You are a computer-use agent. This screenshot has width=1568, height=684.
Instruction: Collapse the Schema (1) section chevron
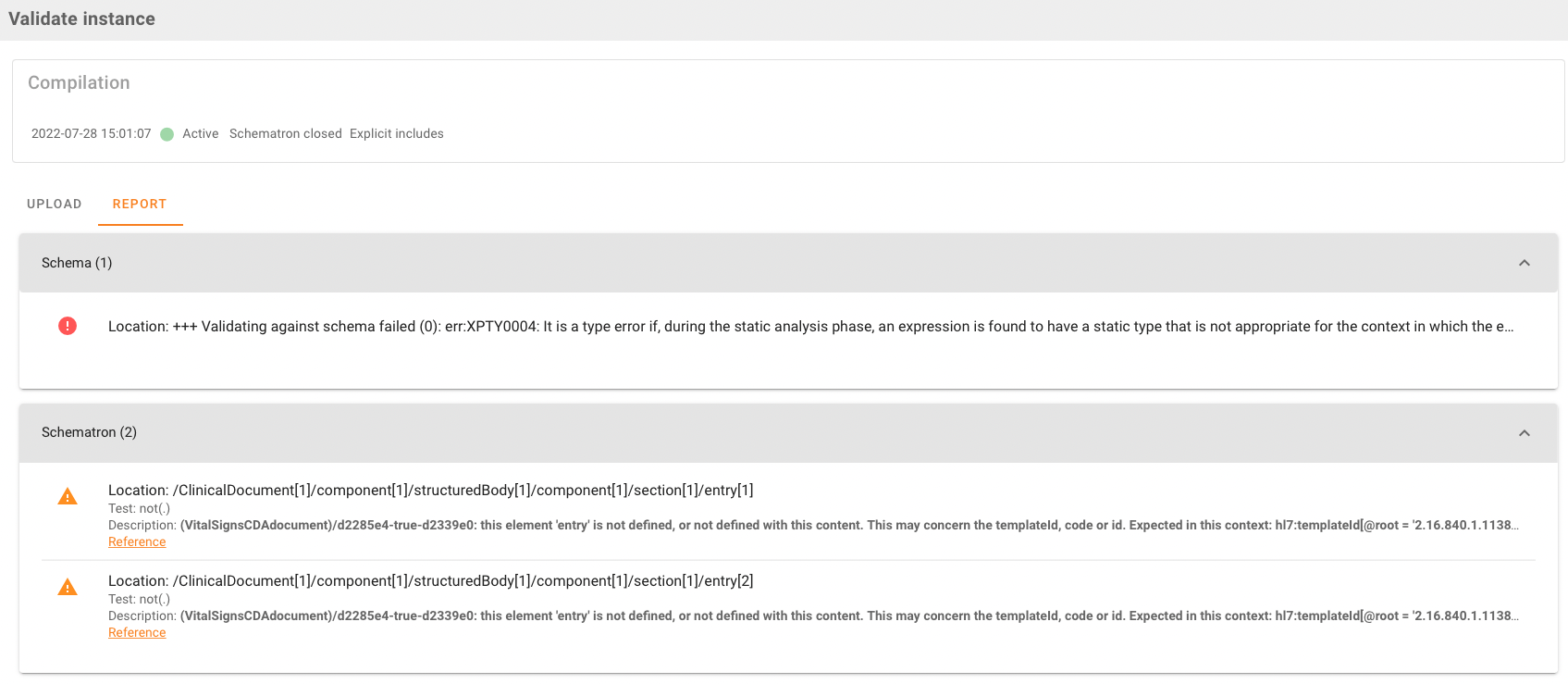click(1525, 263)
